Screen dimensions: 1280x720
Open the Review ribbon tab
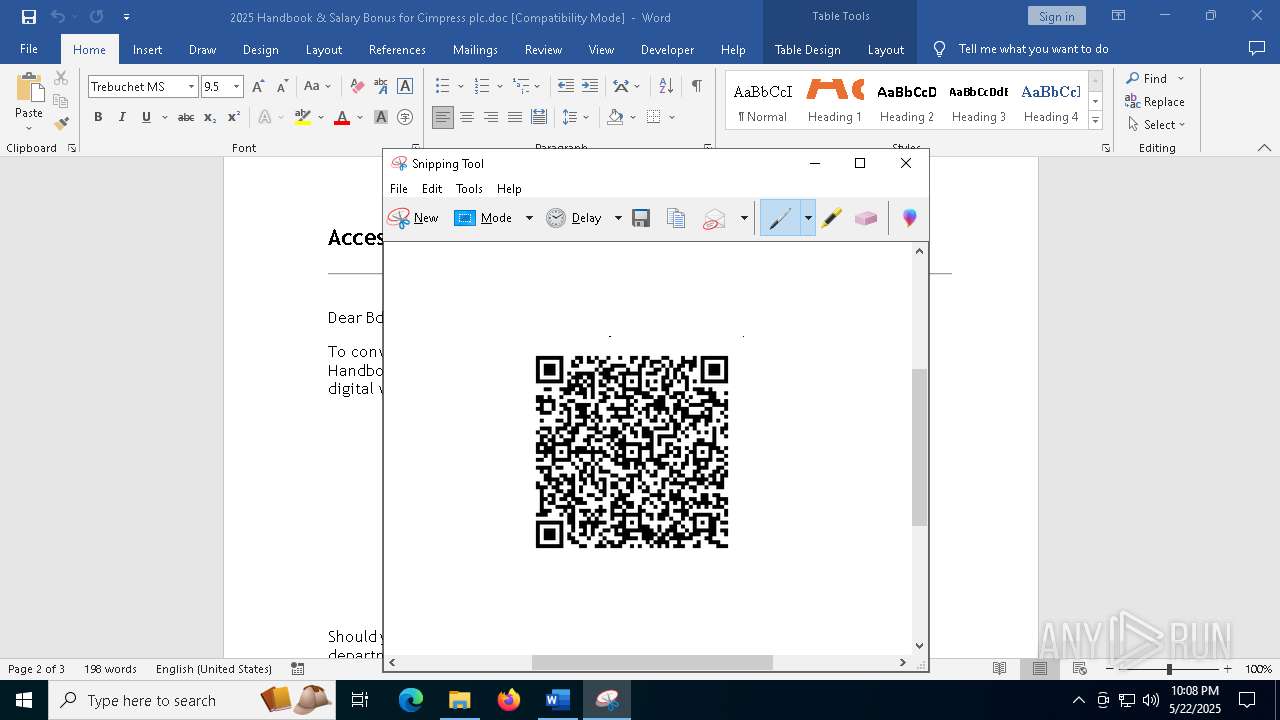[x=543, y=49]
